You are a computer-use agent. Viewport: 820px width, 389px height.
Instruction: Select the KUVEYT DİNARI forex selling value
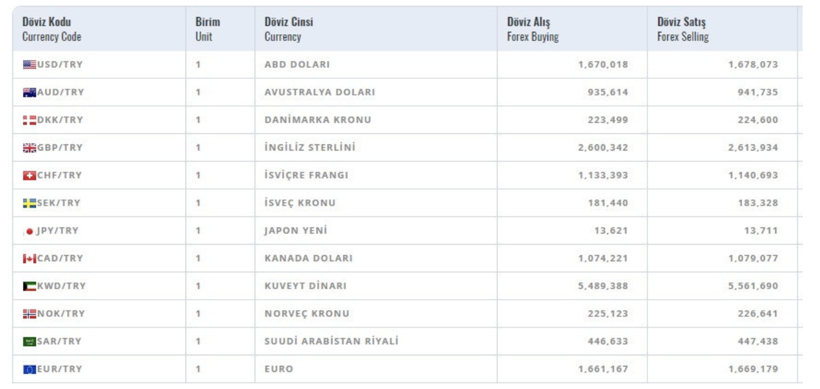pos(753,286)
